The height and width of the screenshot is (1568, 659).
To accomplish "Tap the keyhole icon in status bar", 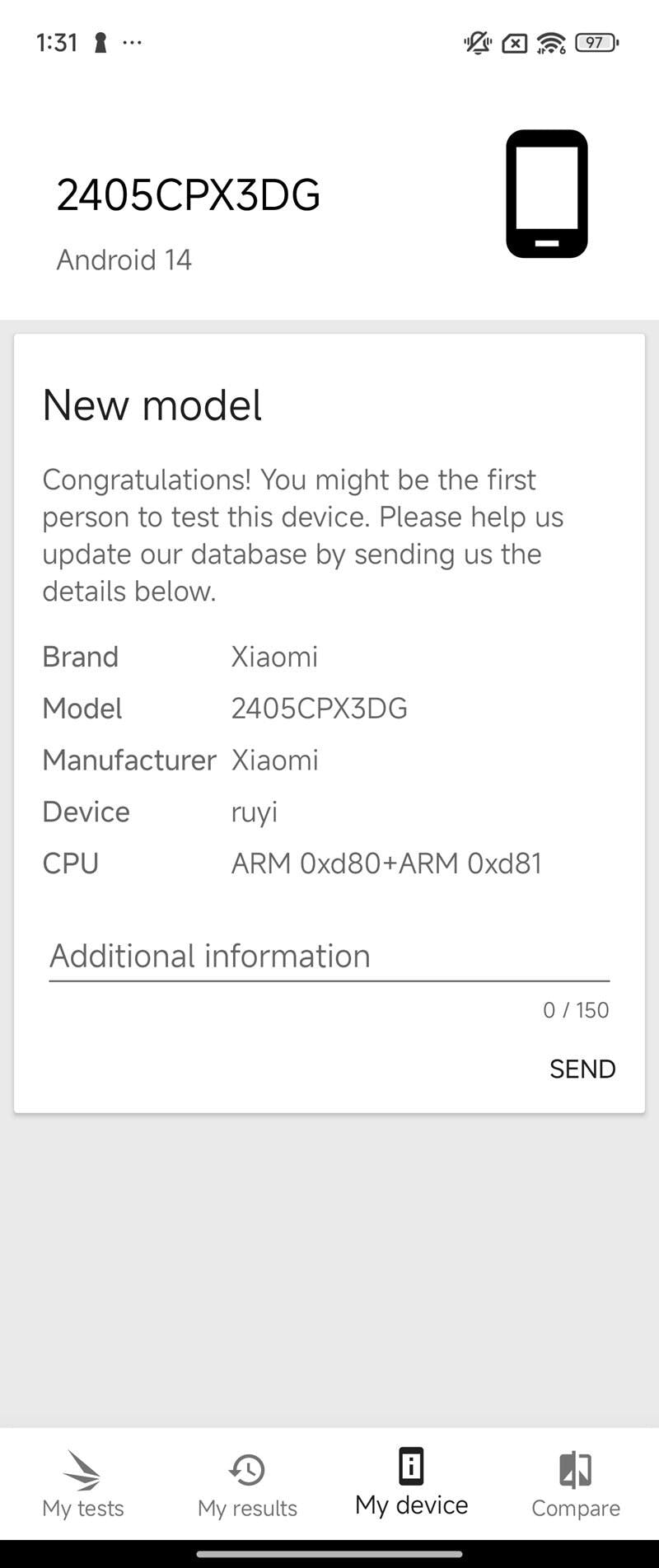I will click(x=100, y=42).
